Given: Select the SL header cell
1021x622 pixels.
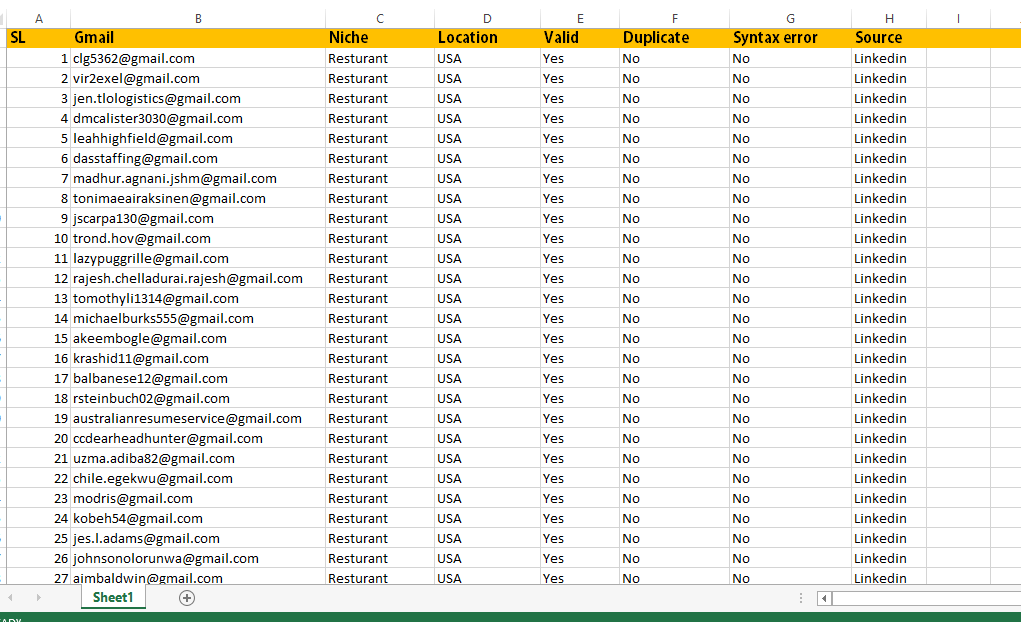Looking at the screenshot, I should (x=38, y=38).
